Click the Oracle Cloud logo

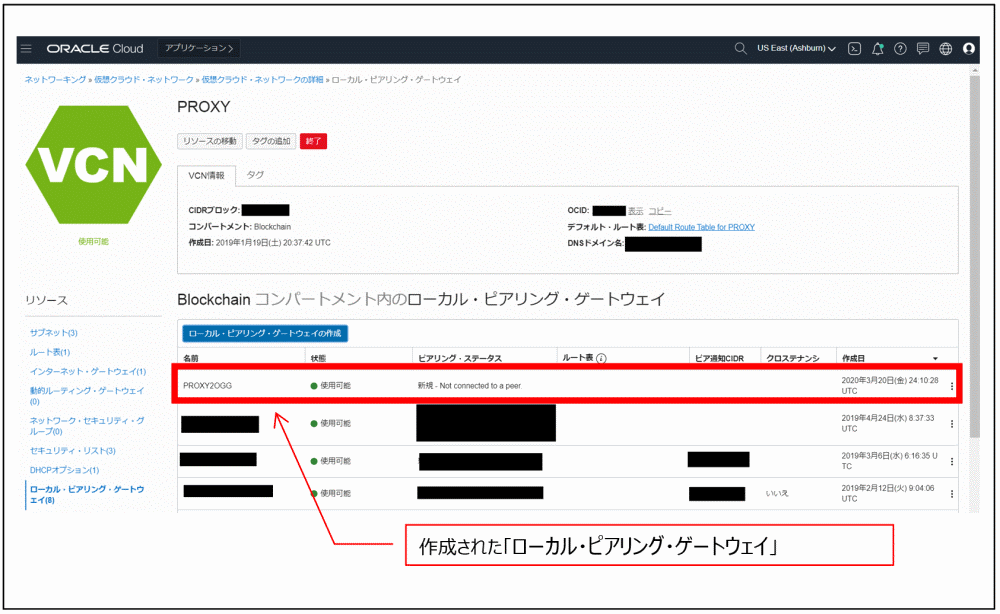point(95,48)
